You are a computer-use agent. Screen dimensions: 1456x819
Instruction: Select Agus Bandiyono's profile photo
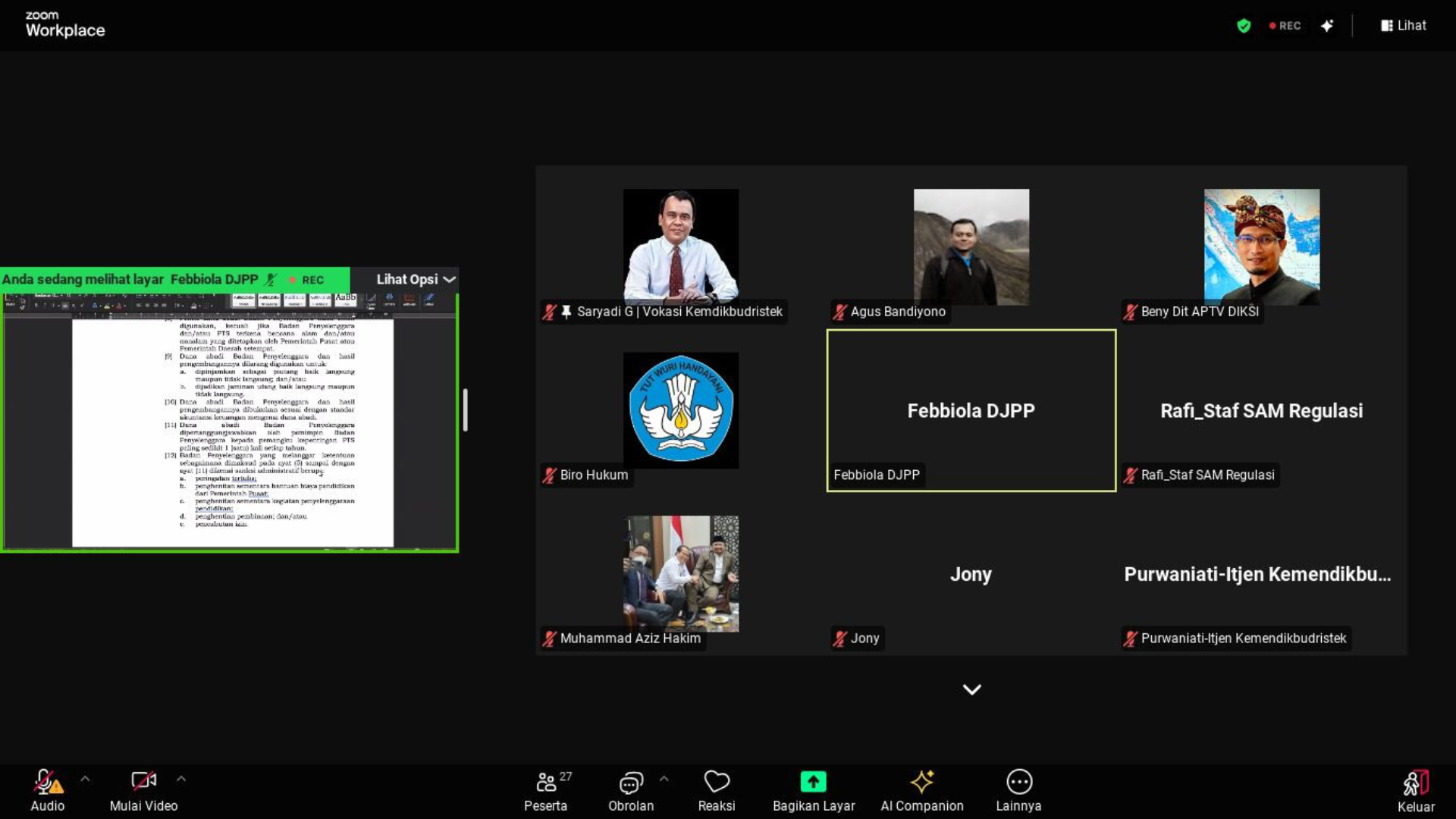971,246
